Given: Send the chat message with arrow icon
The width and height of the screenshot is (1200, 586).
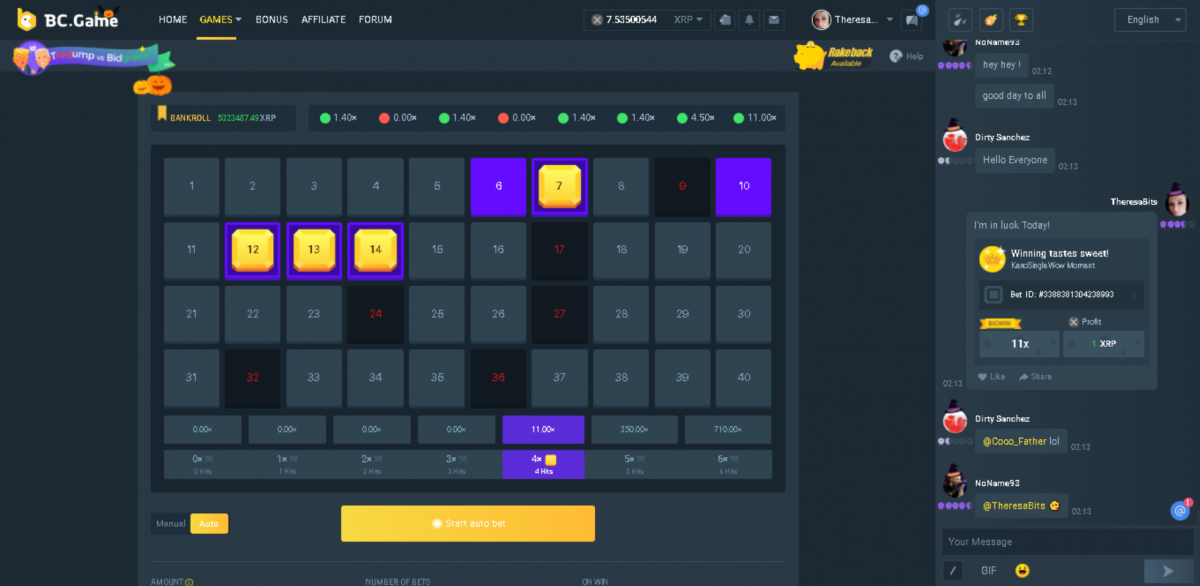Looking at the screenshot, I should click(x=1165, y=570).
